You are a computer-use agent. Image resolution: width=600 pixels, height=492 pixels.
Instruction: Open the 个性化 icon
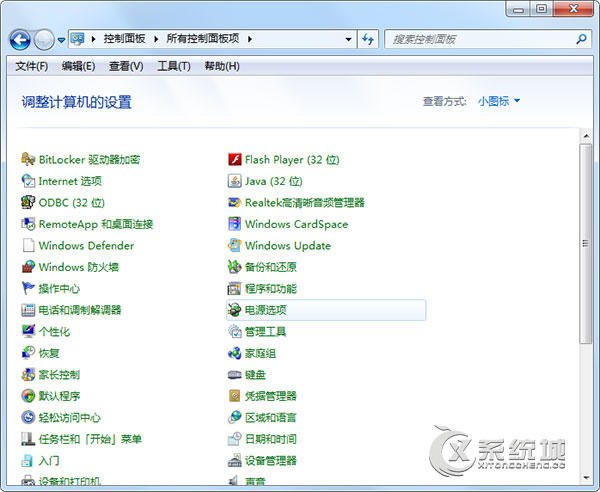point(28,331)
